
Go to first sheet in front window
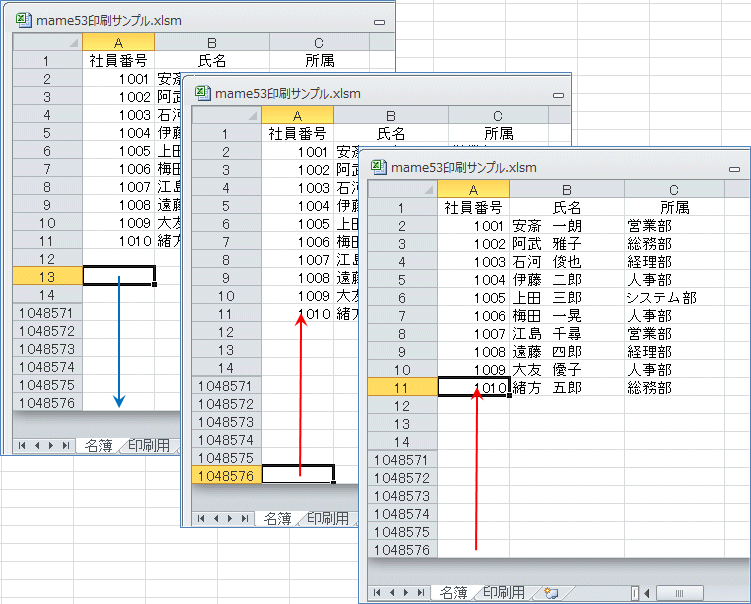(x=377, y=592)
